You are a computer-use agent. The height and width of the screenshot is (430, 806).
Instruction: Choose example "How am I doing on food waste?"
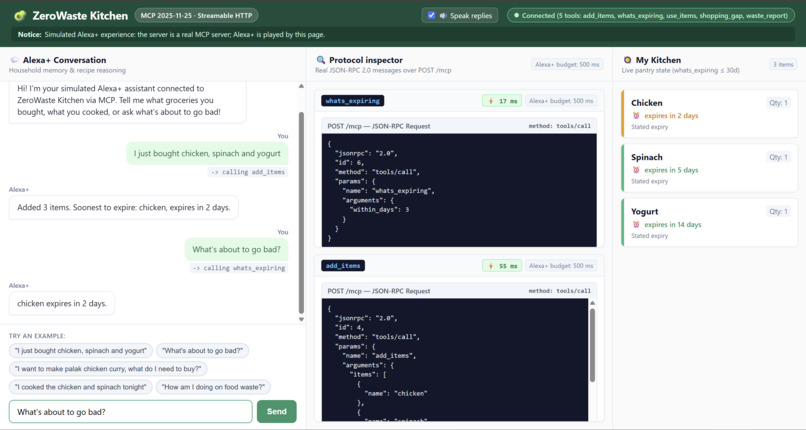(x=213, y=387)
